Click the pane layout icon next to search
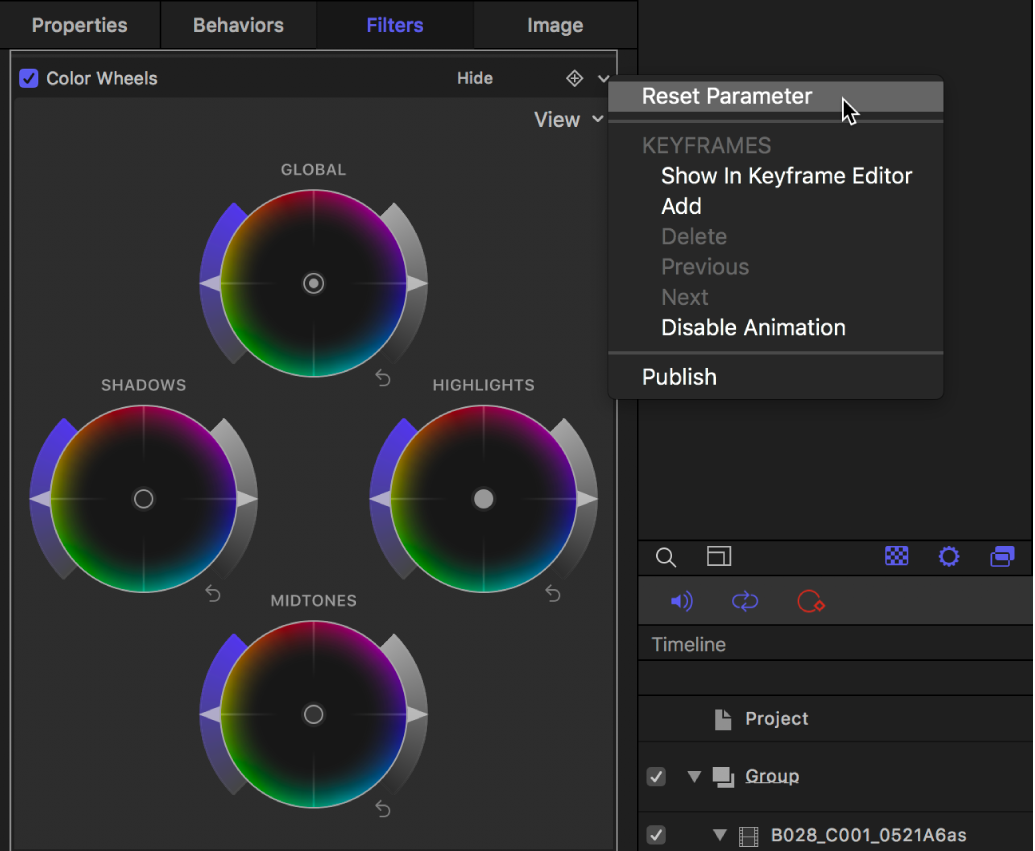 coord(718,557)
